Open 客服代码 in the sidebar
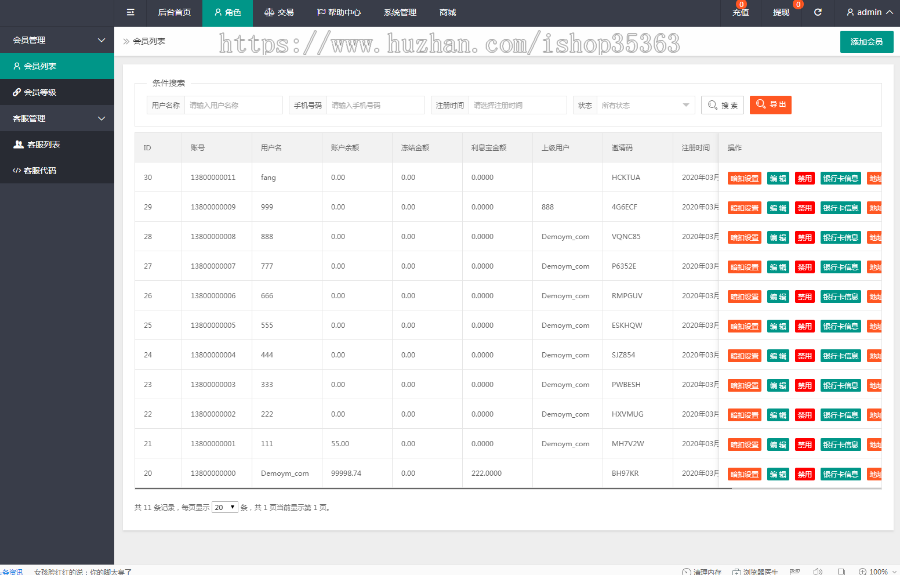 click(40, 170)
